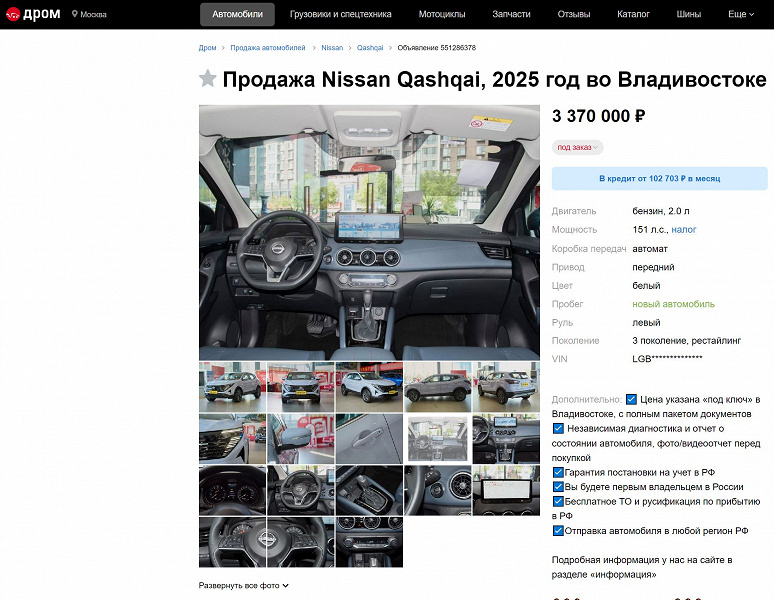The height and width of the screenshot is (600, 774).
Task: Toggle the Гарантия постановки на учет checkbox
Action: [x=558, y=472]
